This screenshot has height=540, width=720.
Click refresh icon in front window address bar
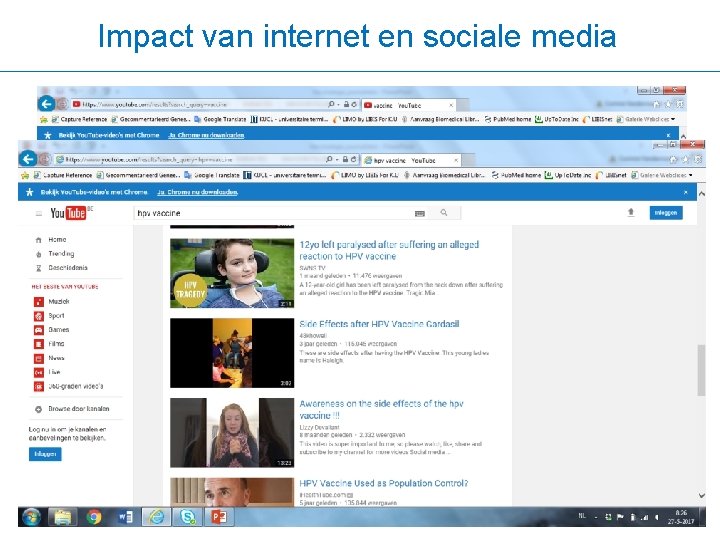pyautogui.click(x=354, y=159)
